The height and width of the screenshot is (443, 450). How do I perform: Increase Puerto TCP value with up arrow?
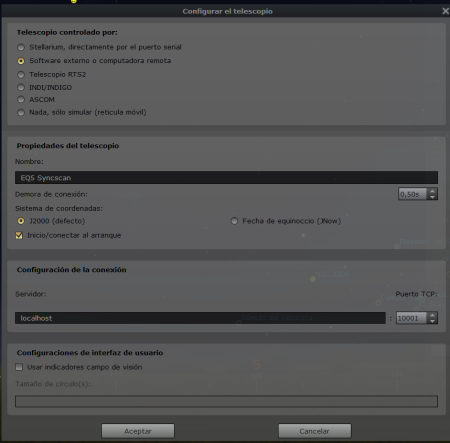pos(432,315)
